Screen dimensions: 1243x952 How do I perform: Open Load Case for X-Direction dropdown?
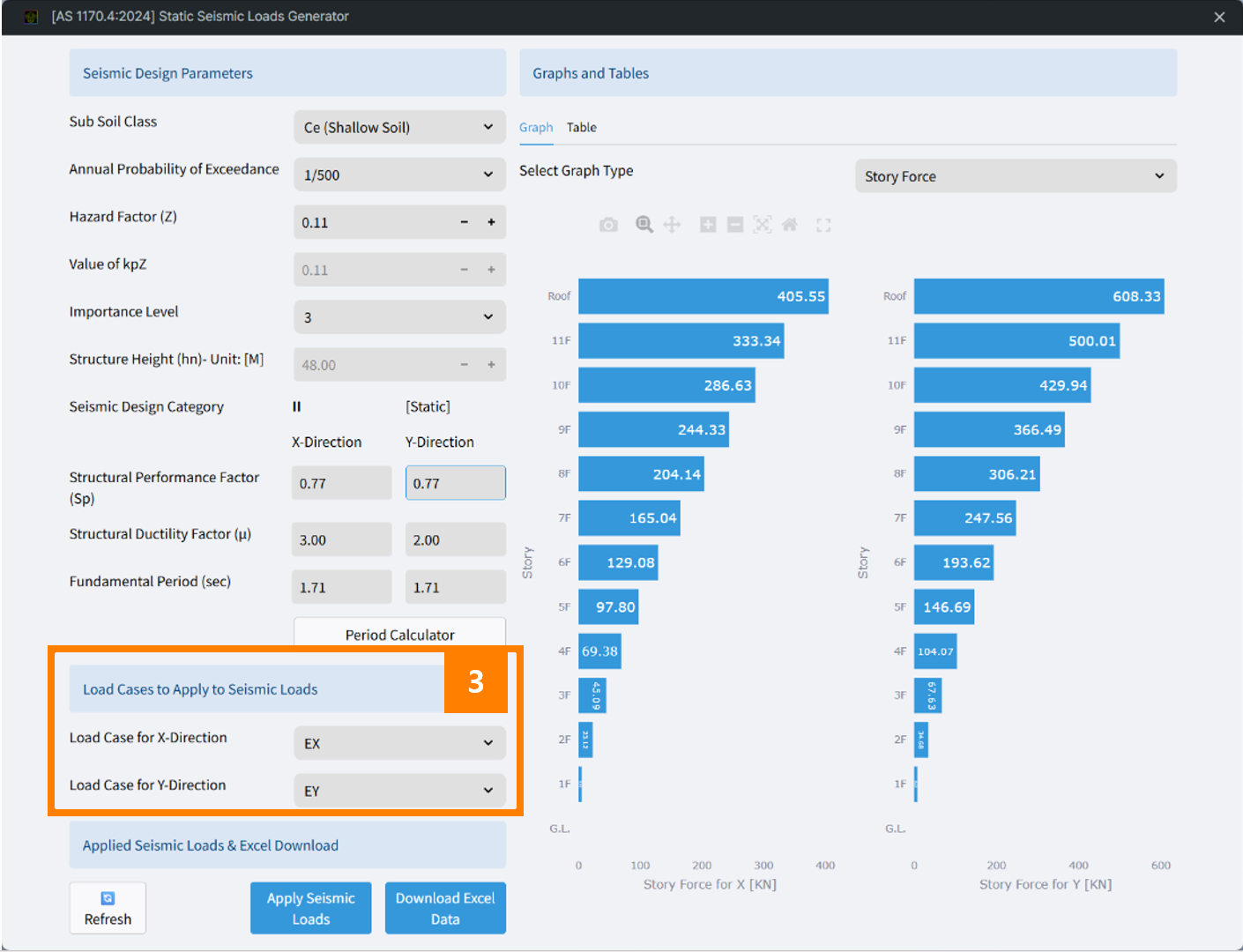(399, 743)
